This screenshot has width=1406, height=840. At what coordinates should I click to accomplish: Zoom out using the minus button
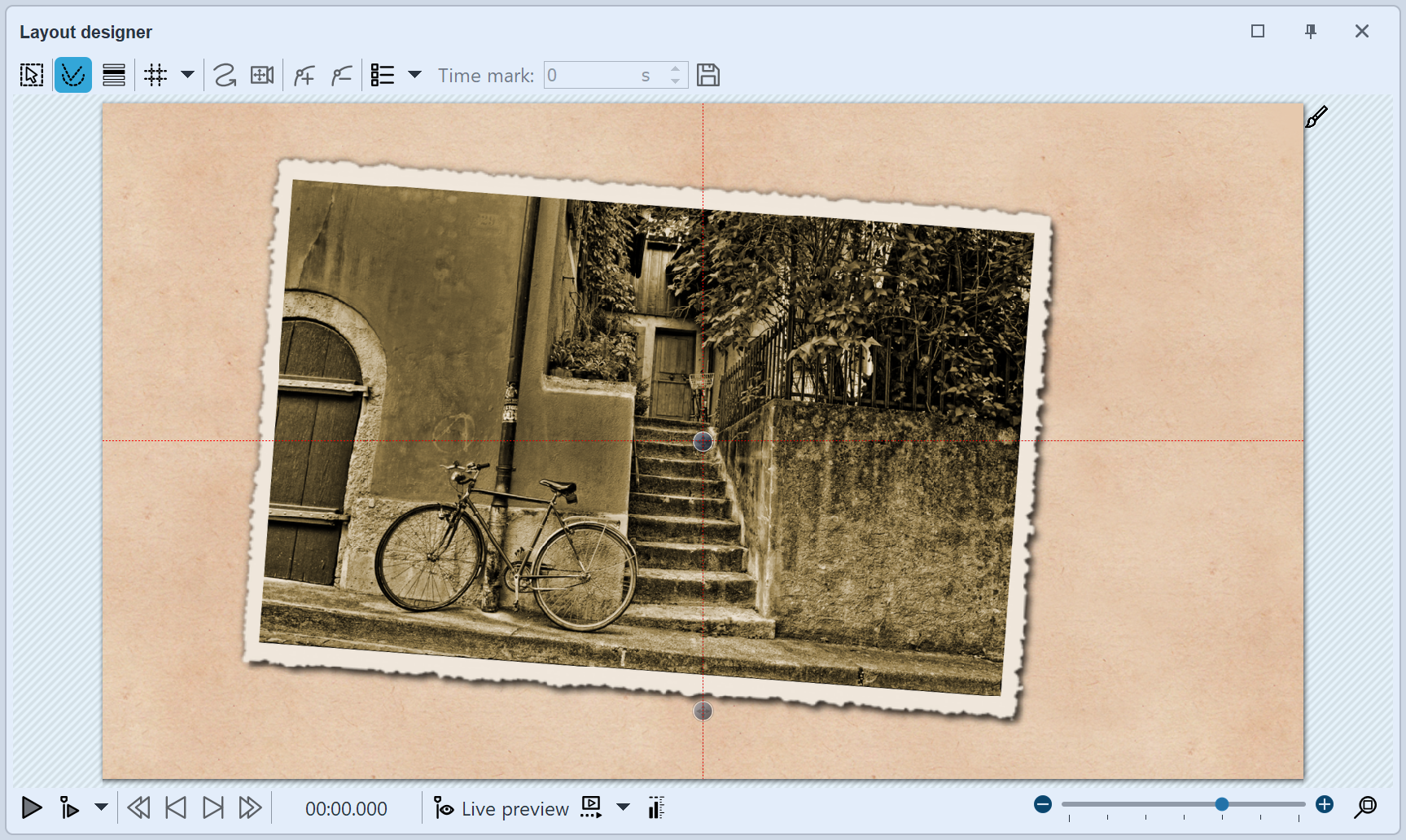[1042, 804]
